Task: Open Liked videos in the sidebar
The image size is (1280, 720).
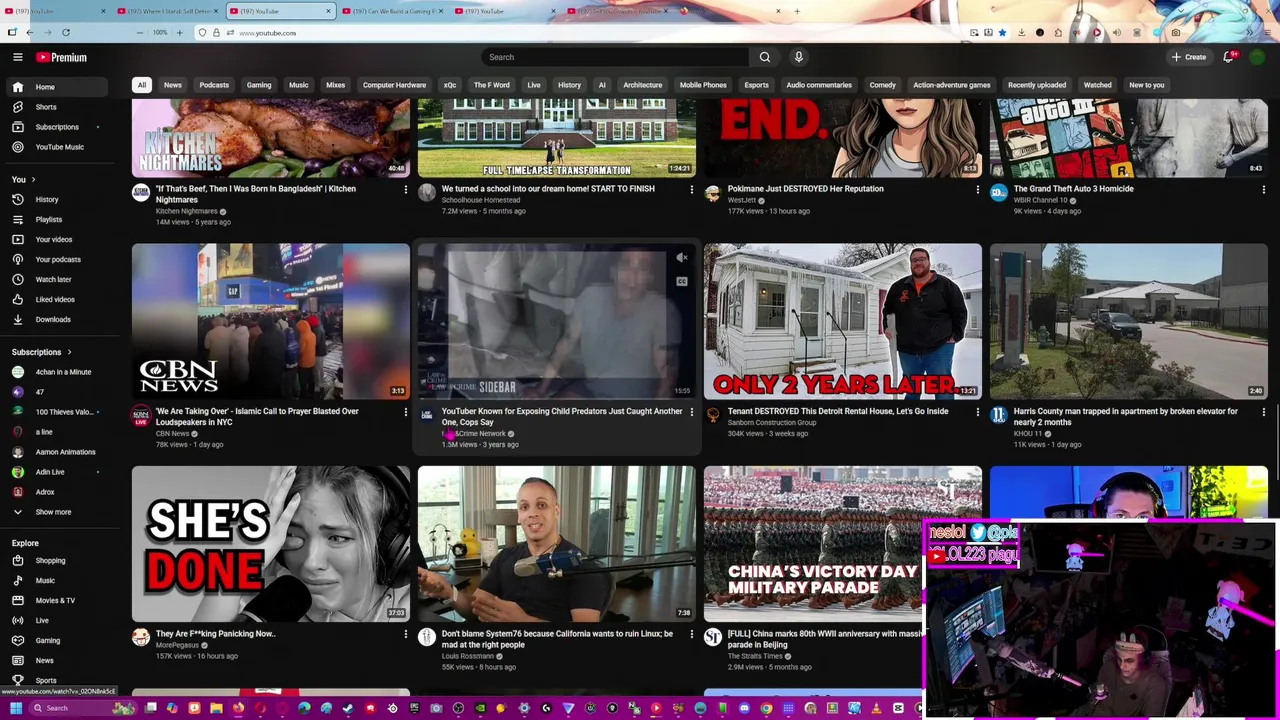Action: tap(56, 299)
